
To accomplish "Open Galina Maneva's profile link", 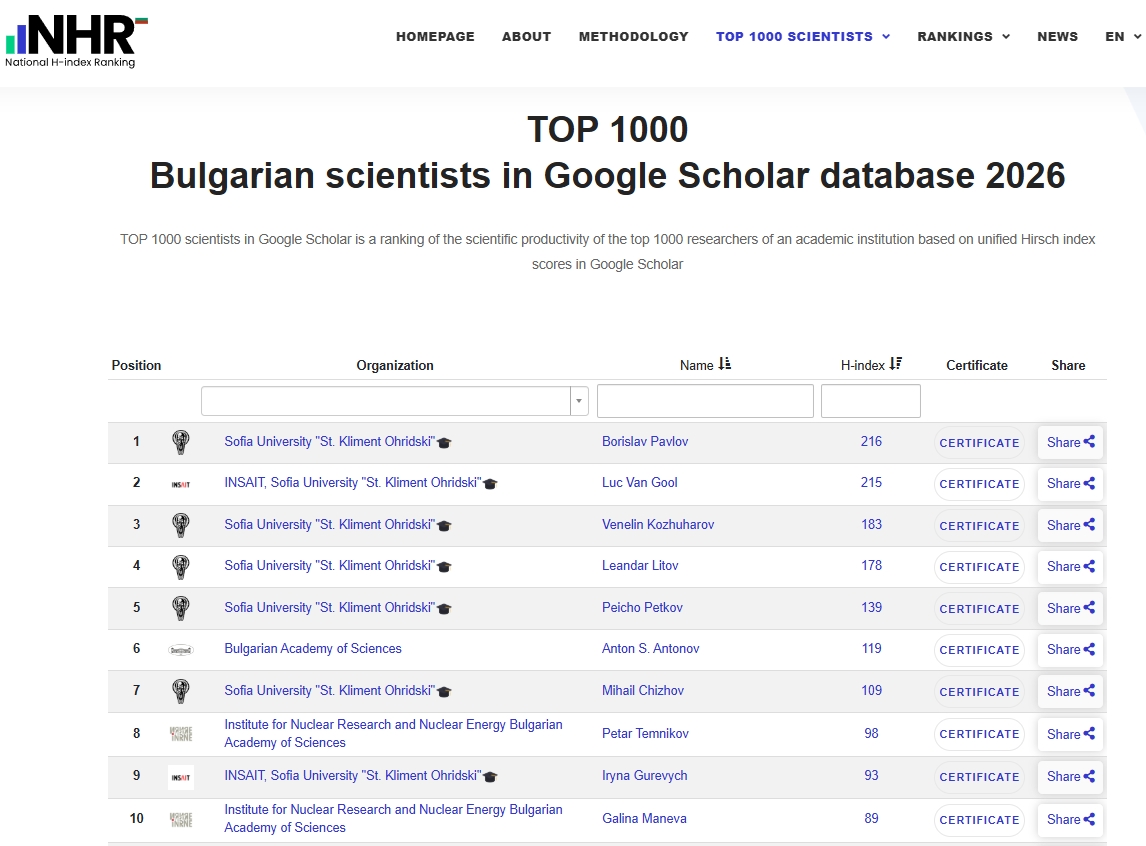I will pyautogui.click(x=644, y=818).
